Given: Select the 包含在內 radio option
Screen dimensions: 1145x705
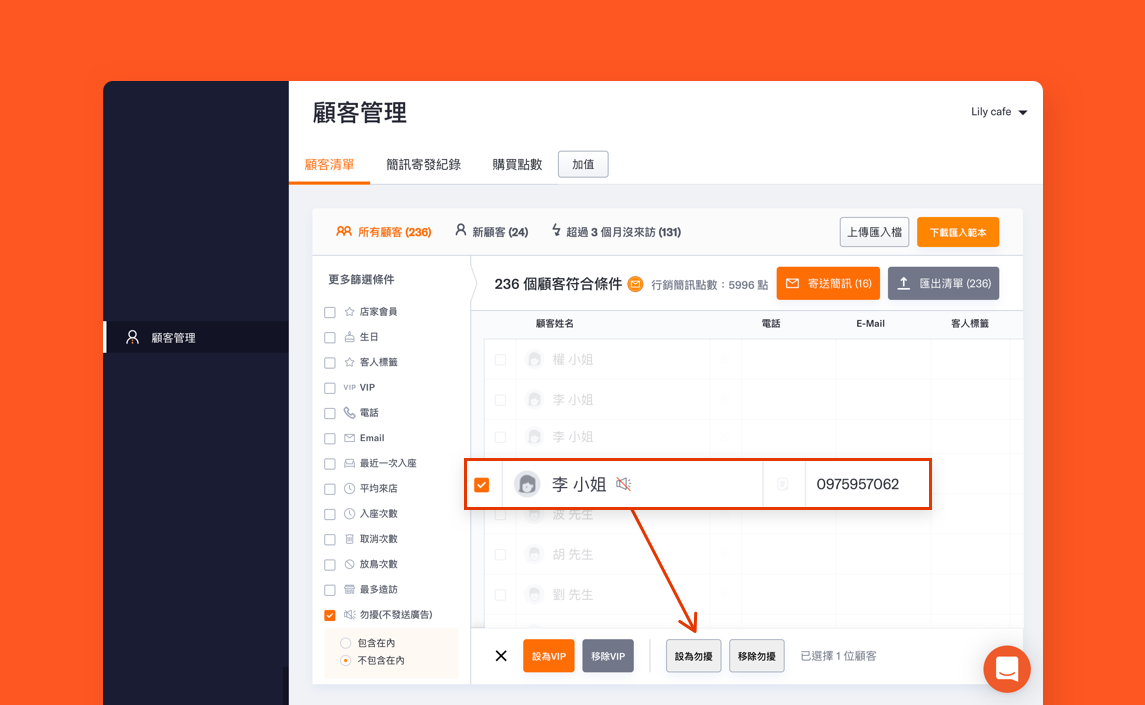Looking at the screenshot, I should coord(346,643).
